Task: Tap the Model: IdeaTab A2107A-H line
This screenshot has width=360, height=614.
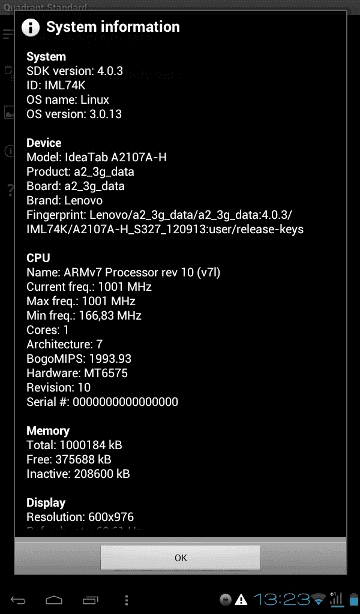Action: pos(96,157)
